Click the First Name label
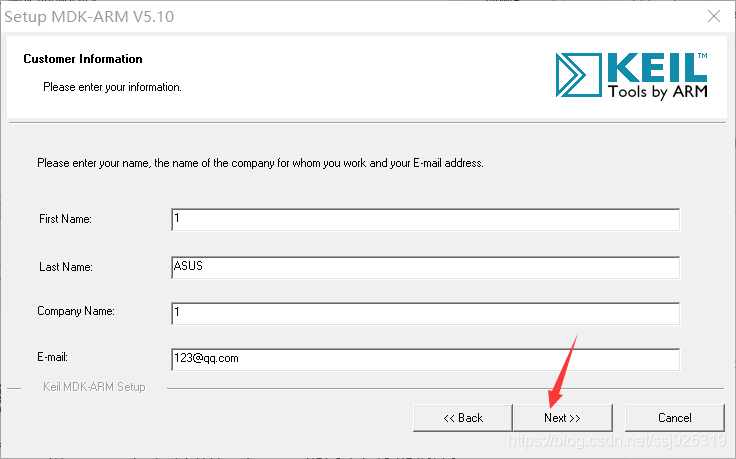 point(65,219)
